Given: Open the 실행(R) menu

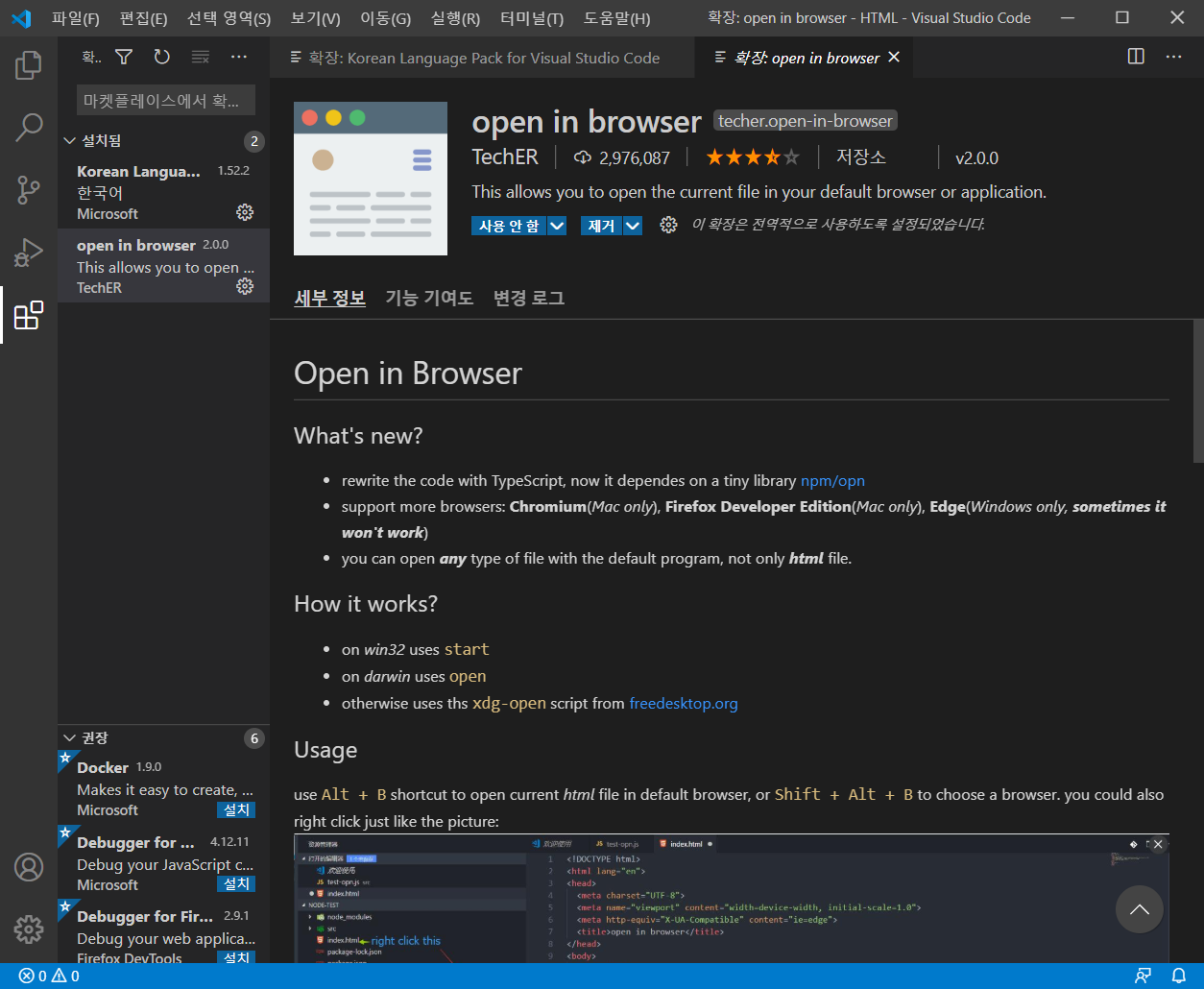Looking at the screenshot, I should (x=455, y=18).
